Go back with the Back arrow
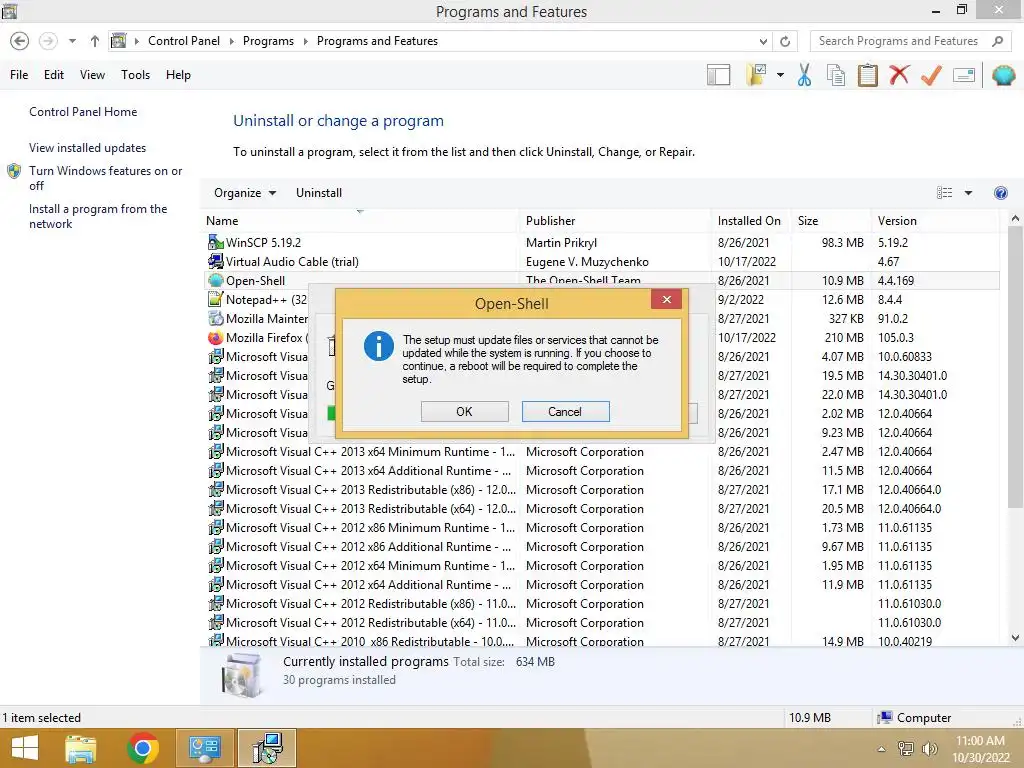1024x768 pixels. pos(20,41)
